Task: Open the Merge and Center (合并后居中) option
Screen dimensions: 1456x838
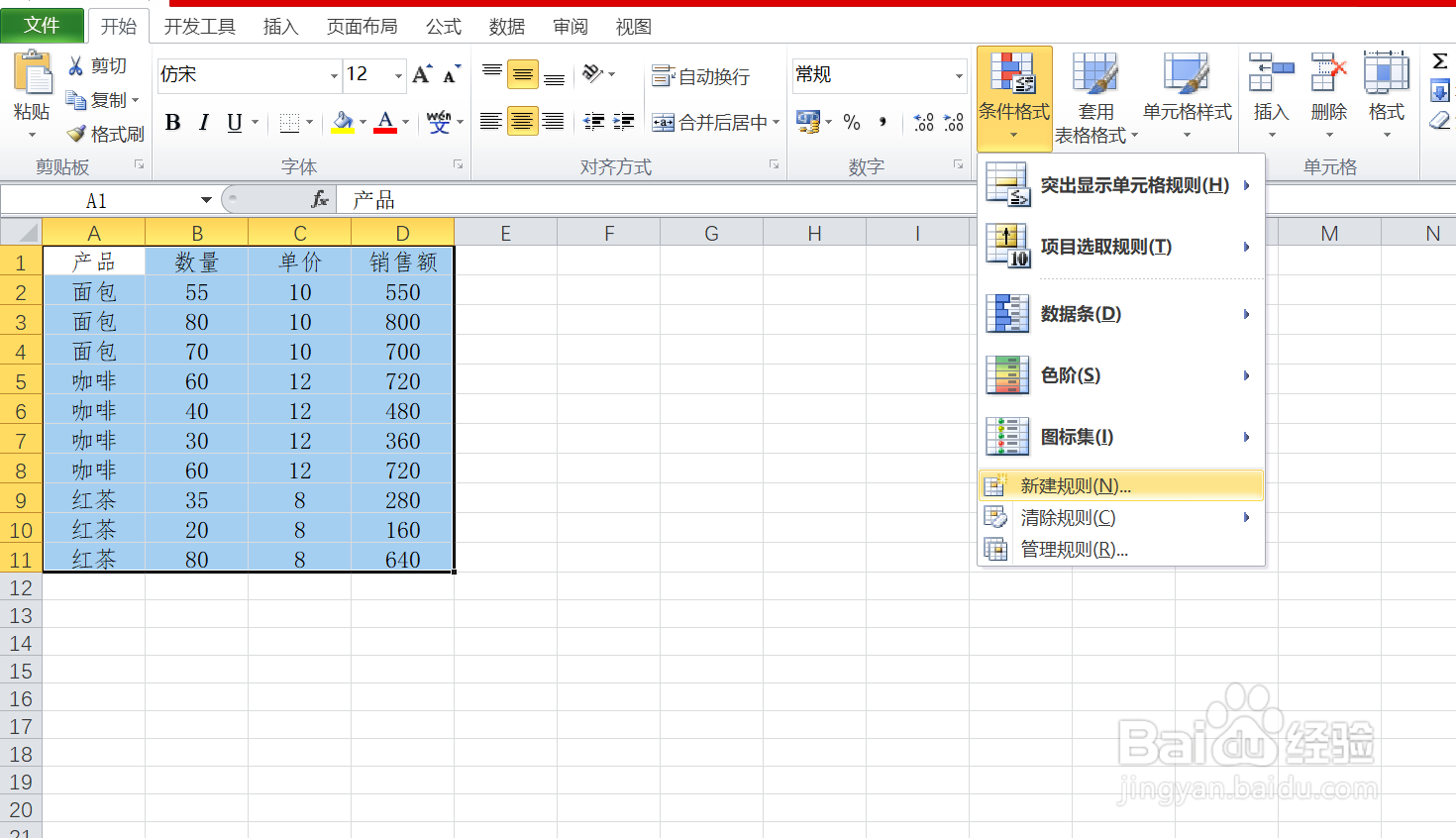Action: coord(707,123)
